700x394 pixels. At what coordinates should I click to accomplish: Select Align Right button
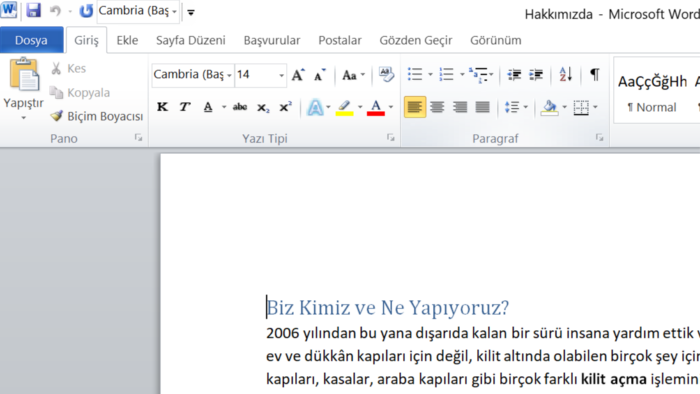pos(460,107)
